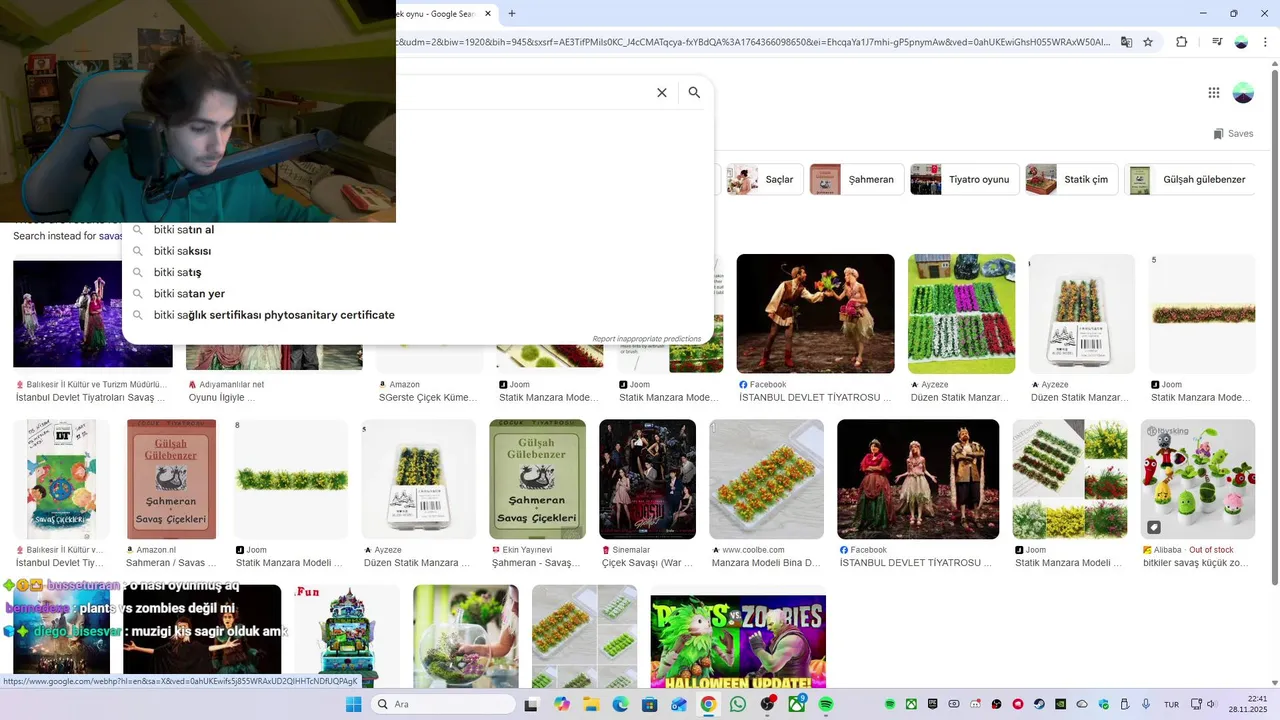
Task: Click 'Düzen Statik Manzar...' title under white tray image
Action: coord(1079,397)
